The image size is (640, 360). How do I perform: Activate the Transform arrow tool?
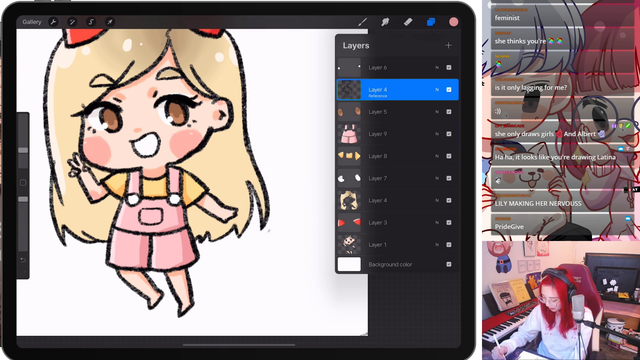pyautogui.click(x=110, y=22)
